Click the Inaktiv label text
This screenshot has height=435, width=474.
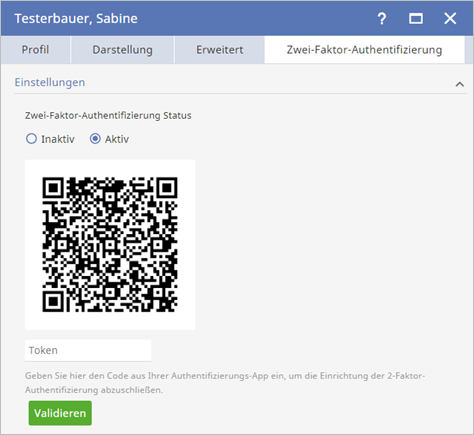pyautogui.click(x=58, y=139)
